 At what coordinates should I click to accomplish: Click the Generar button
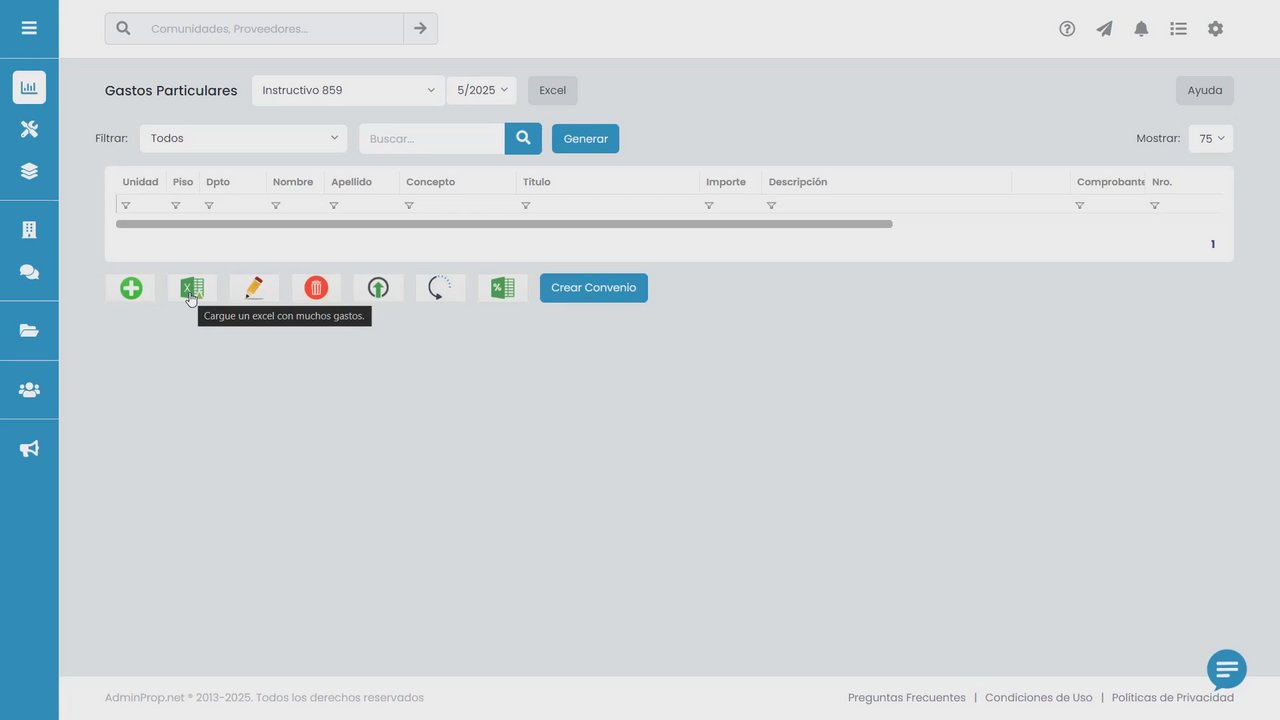click(x=585, y=139)
